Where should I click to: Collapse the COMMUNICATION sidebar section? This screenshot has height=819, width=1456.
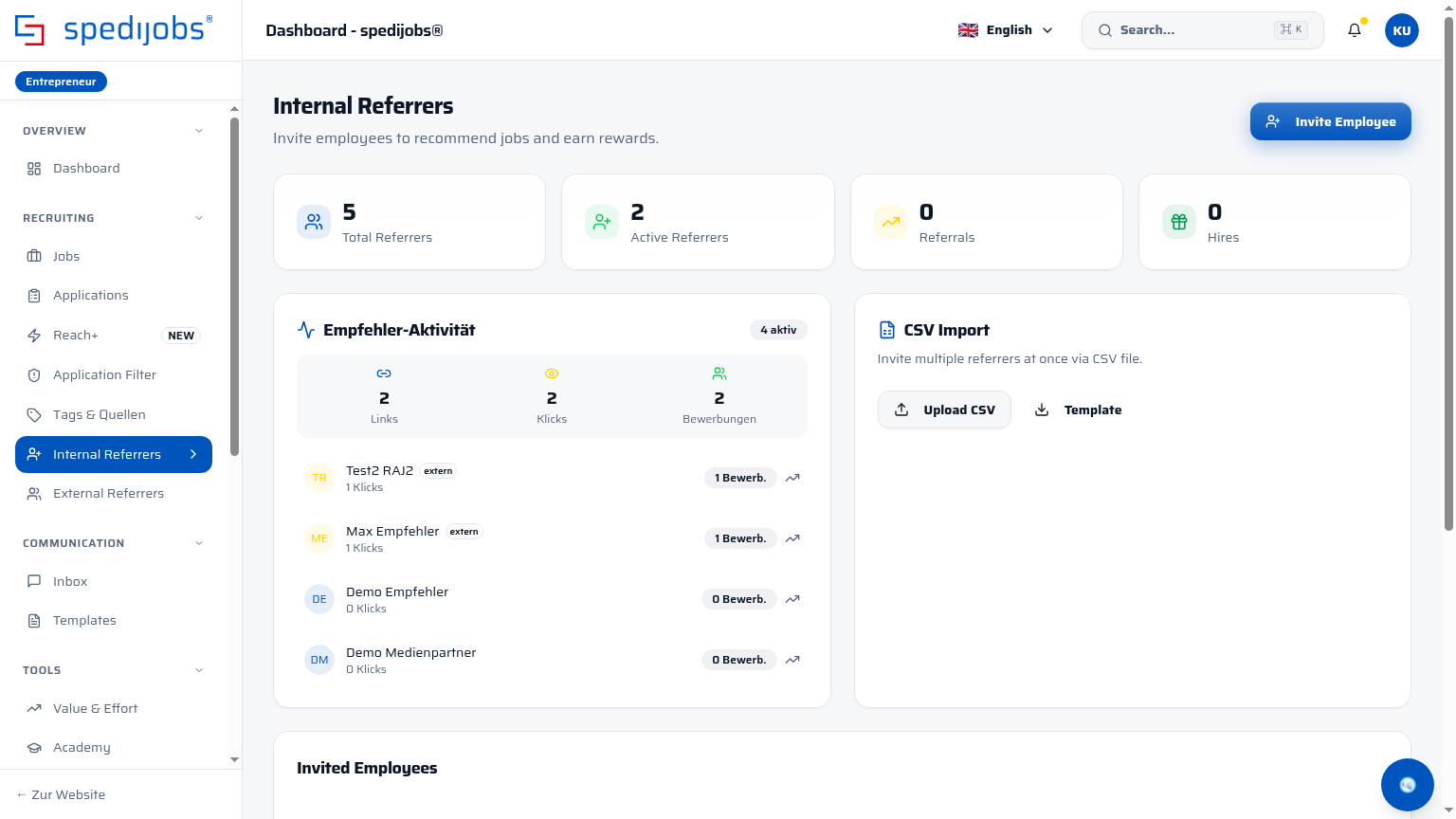click(199, 543)
